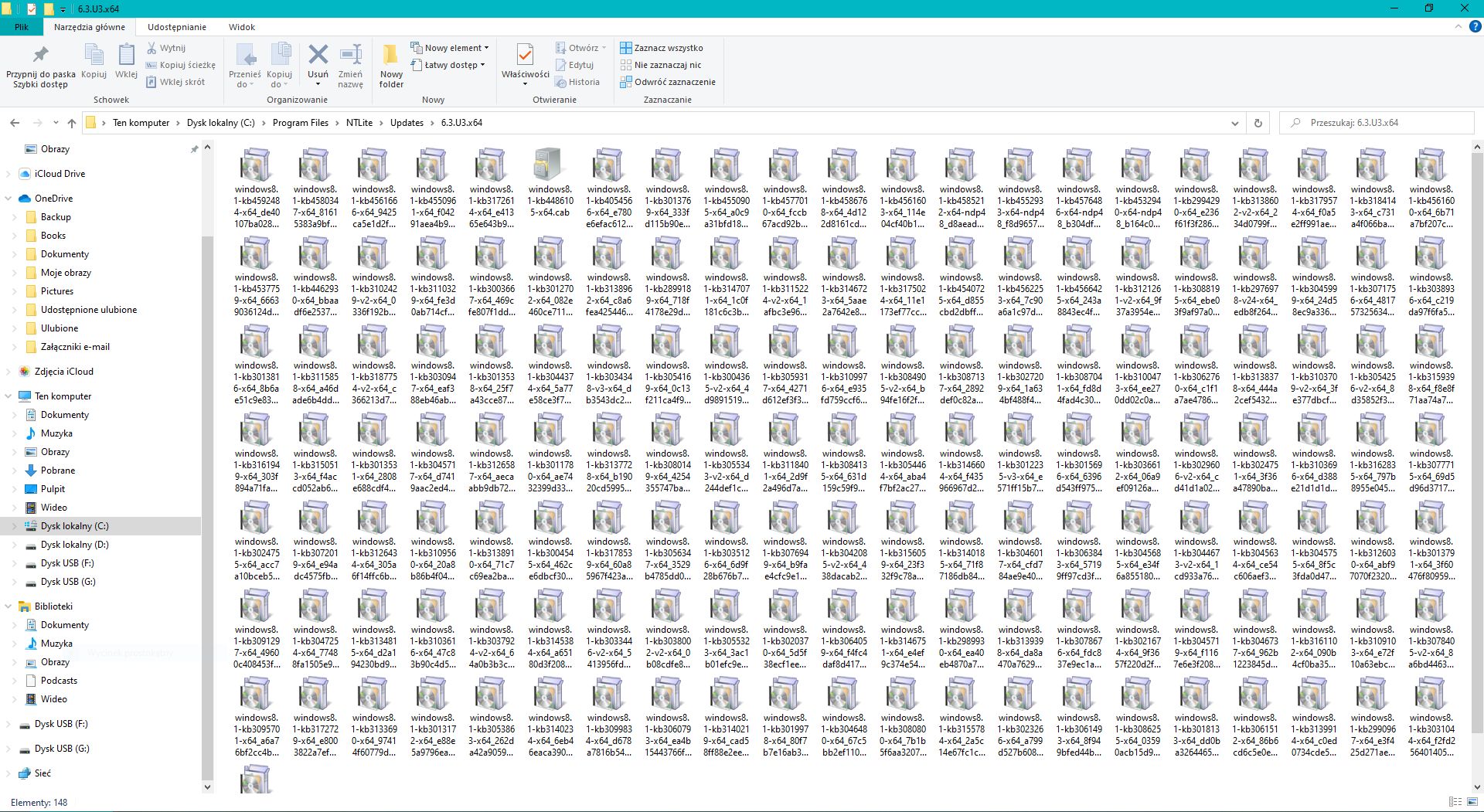Open the address bar history dropdown
The height and width of the screenshot is (812, 1484).
pyautogui.click(x=1235, y=123)
